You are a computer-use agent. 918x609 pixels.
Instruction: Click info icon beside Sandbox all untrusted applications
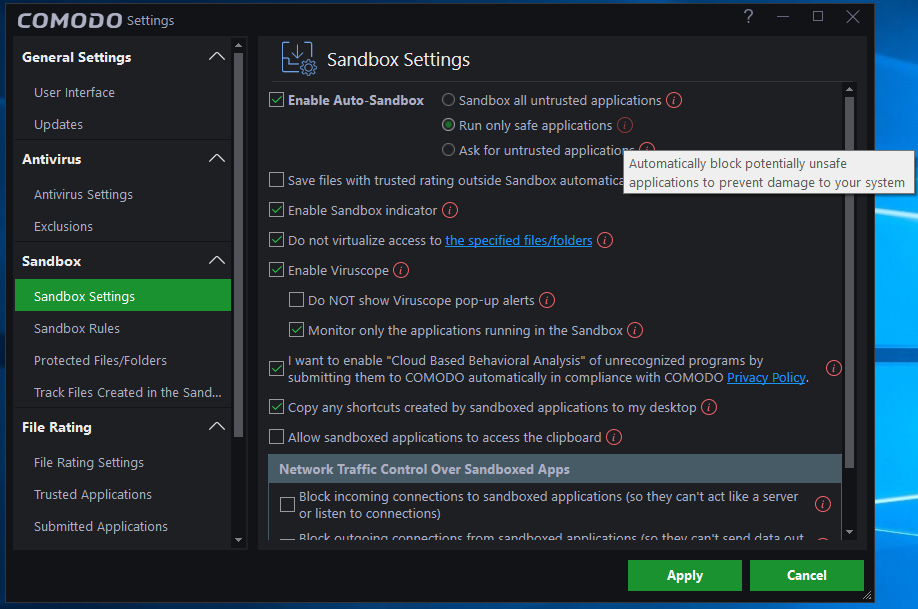(674, 100)
